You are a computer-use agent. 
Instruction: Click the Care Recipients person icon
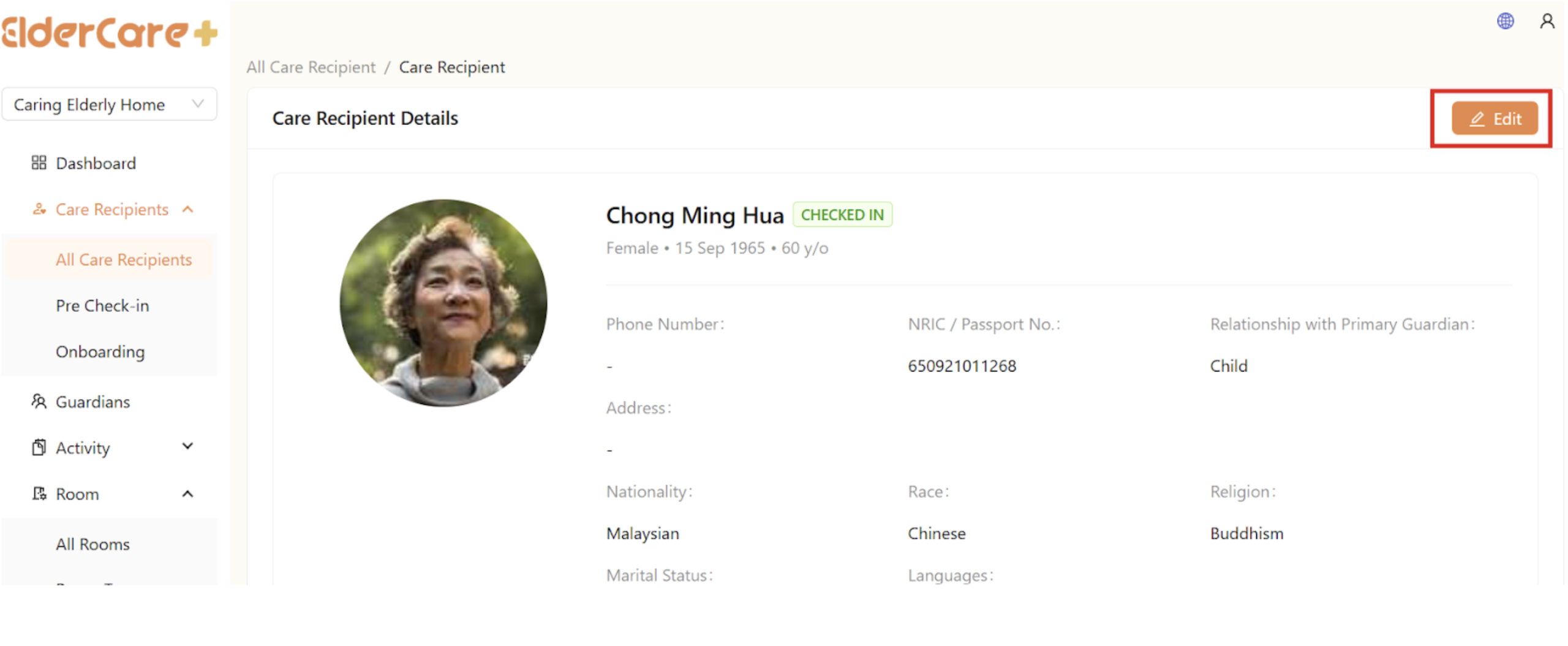pos(39,210)
